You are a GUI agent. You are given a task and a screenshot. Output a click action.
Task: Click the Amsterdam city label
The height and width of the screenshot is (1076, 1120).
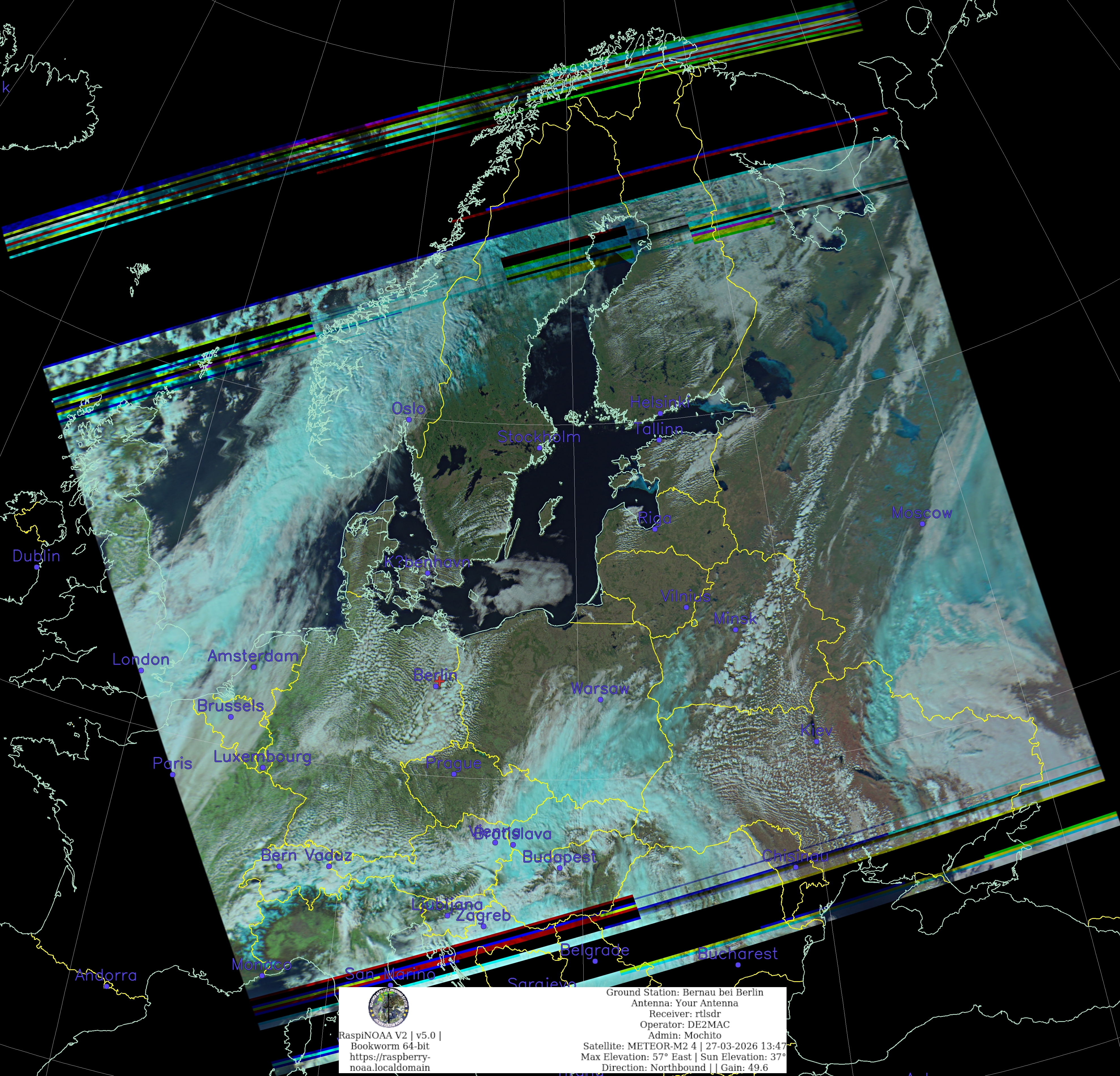252,656
